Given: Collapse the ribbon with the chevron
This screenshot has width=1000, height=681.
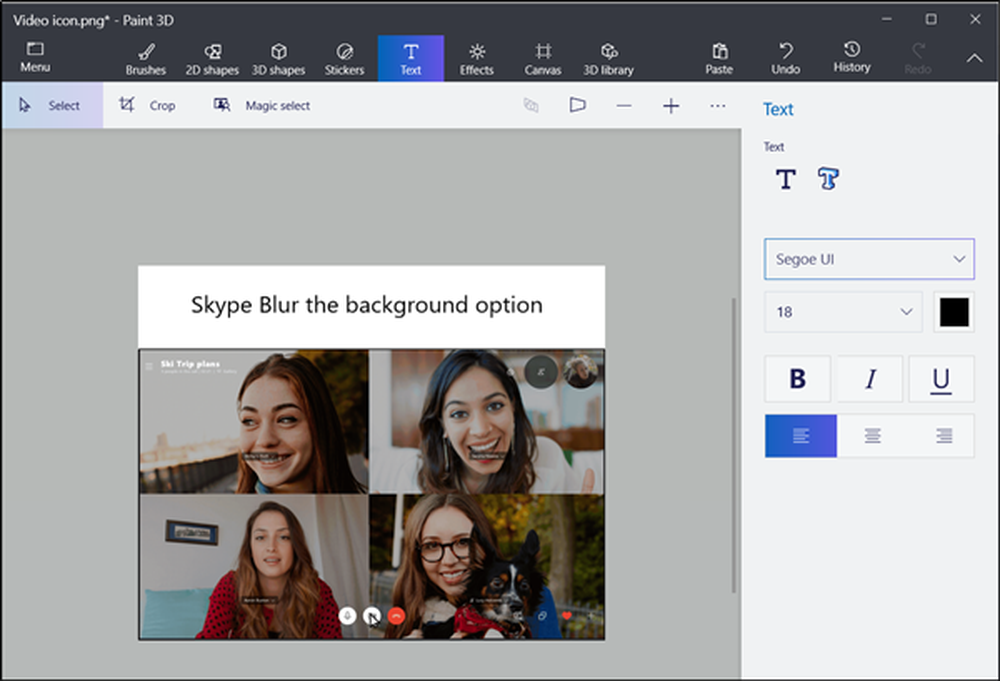Looking at the screenshot, I should (974, 58).
